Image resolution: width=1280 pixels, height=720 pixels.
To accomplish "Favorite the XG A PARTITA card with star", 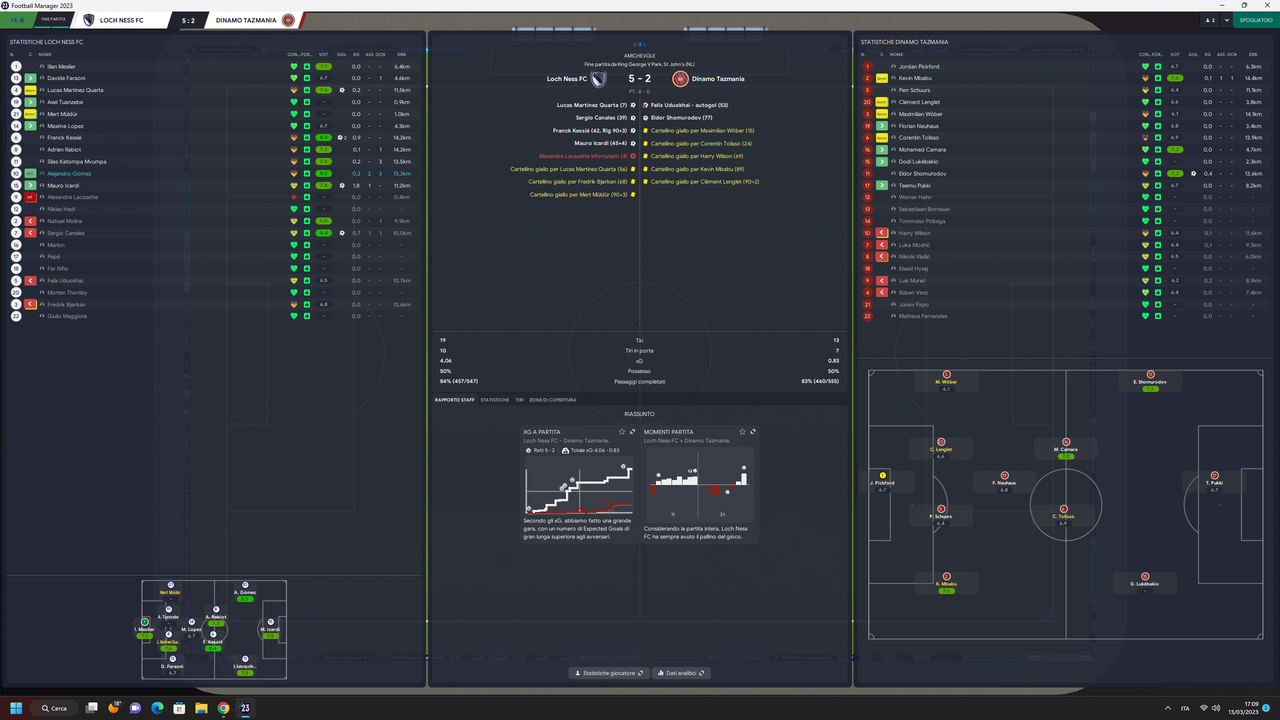I will tap(622, 432).
